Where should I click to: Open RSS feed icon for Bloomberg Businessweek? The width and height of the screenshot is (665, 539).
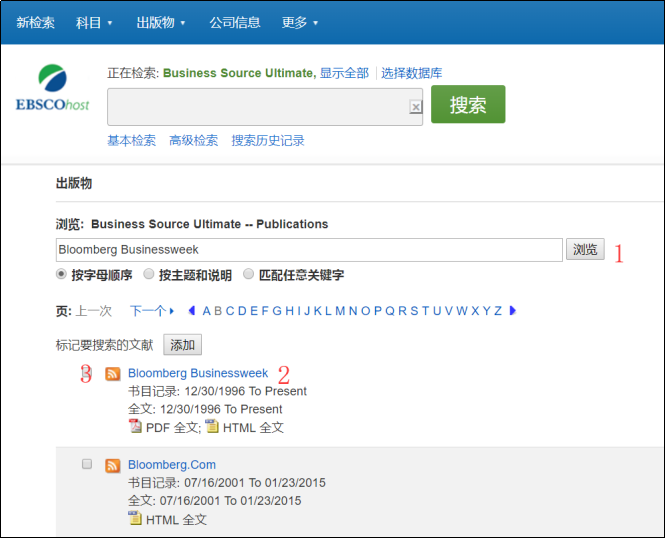coord(113,374)
